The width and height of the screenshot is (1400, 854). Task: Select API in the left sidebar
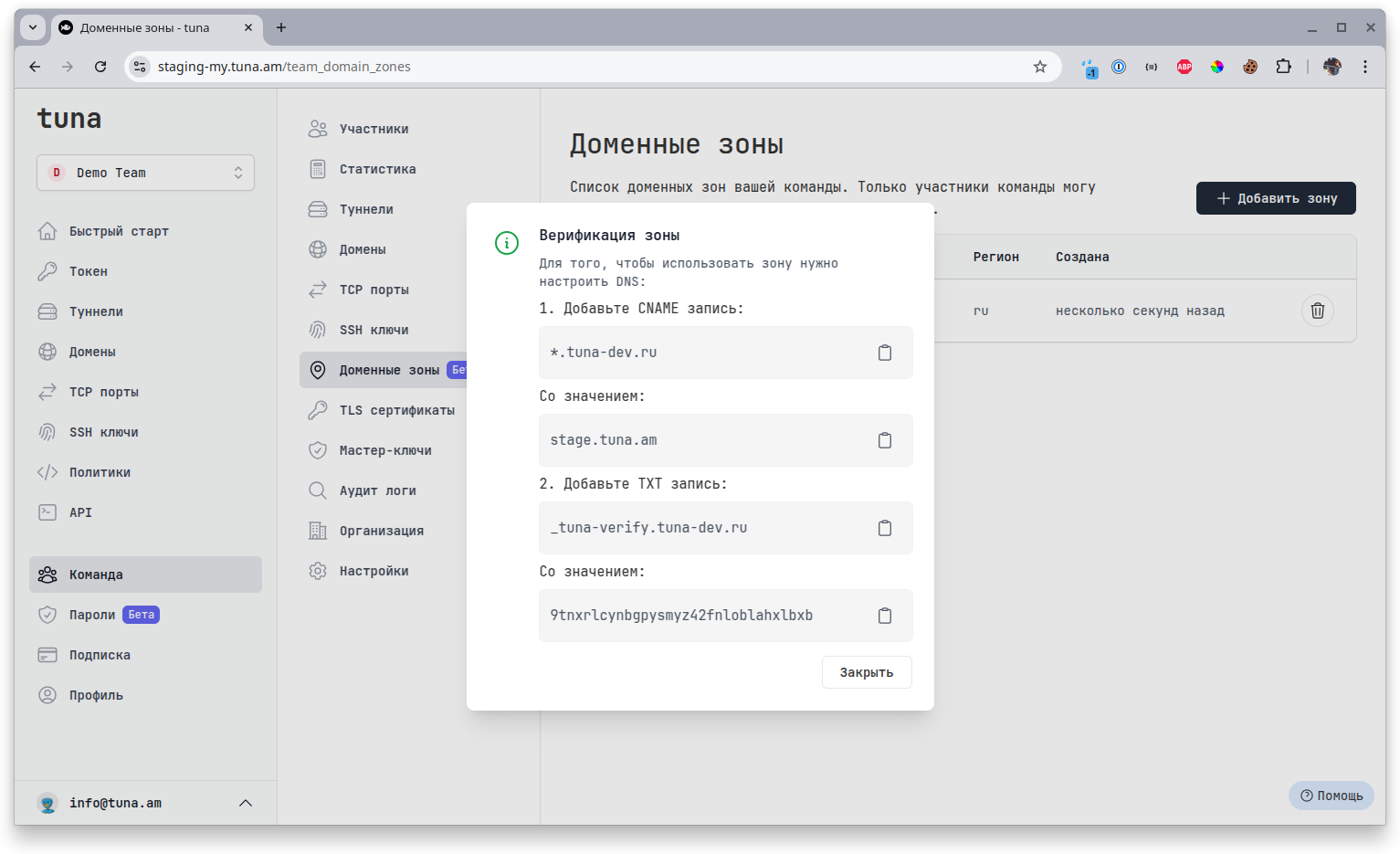point(80,512)
